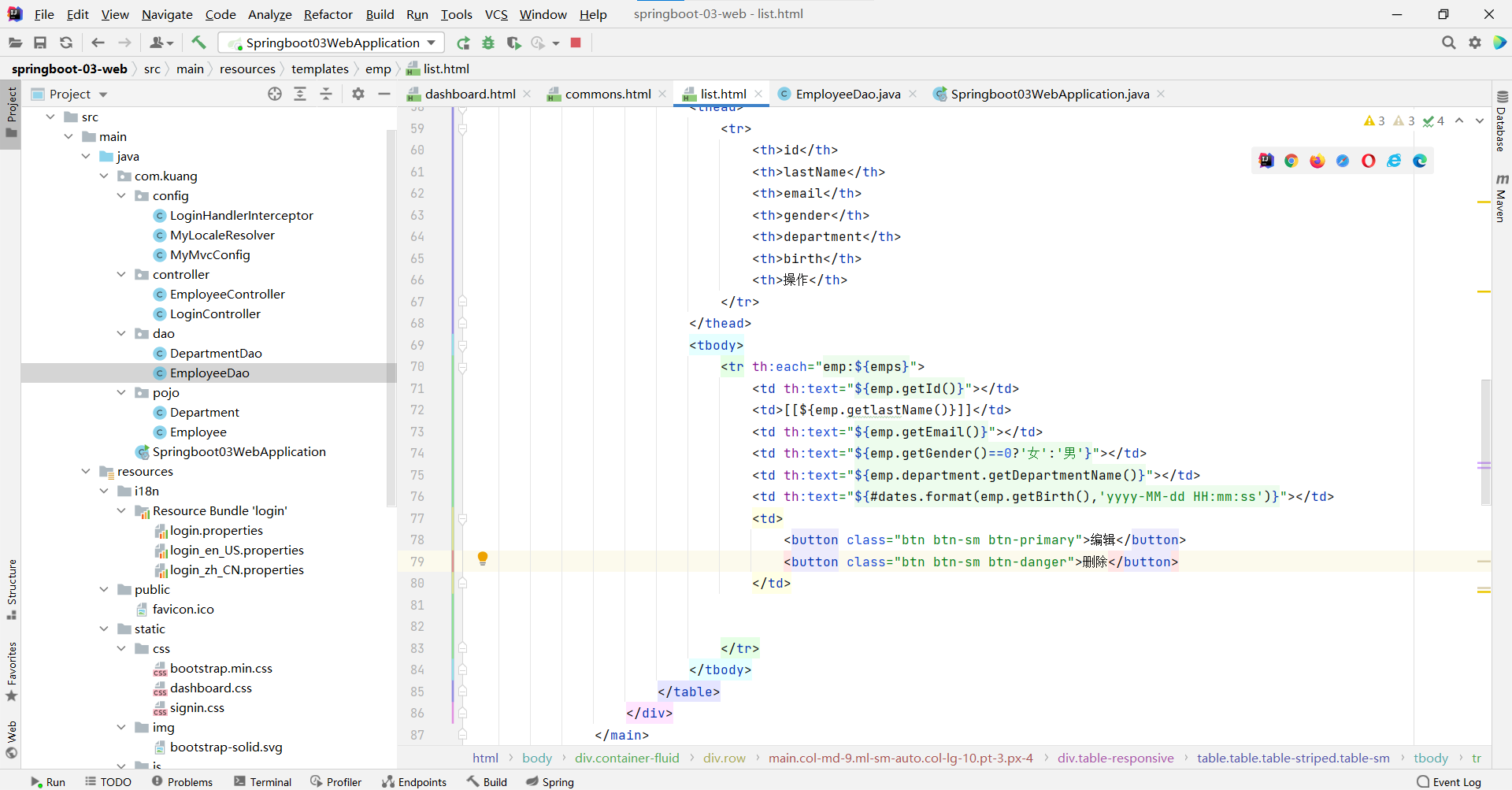The height and width of the screenshot is (790, 1512).
Task: Open IDE settings gear in top toolbar
Action: coord(1475,43)
